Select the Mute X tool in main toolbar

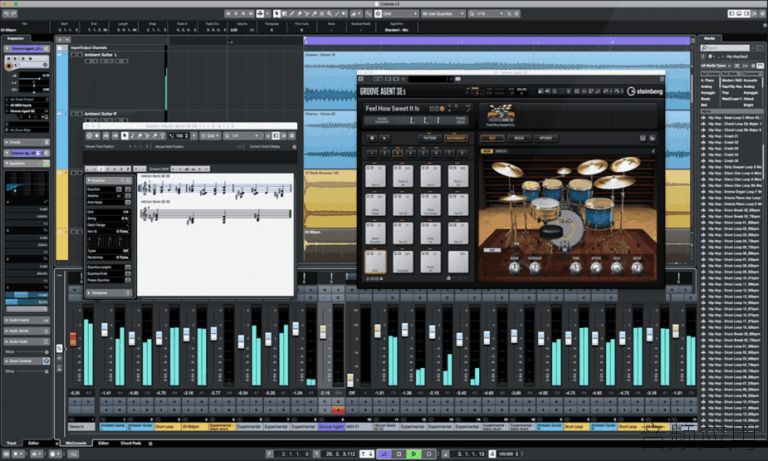pos(322,14)
